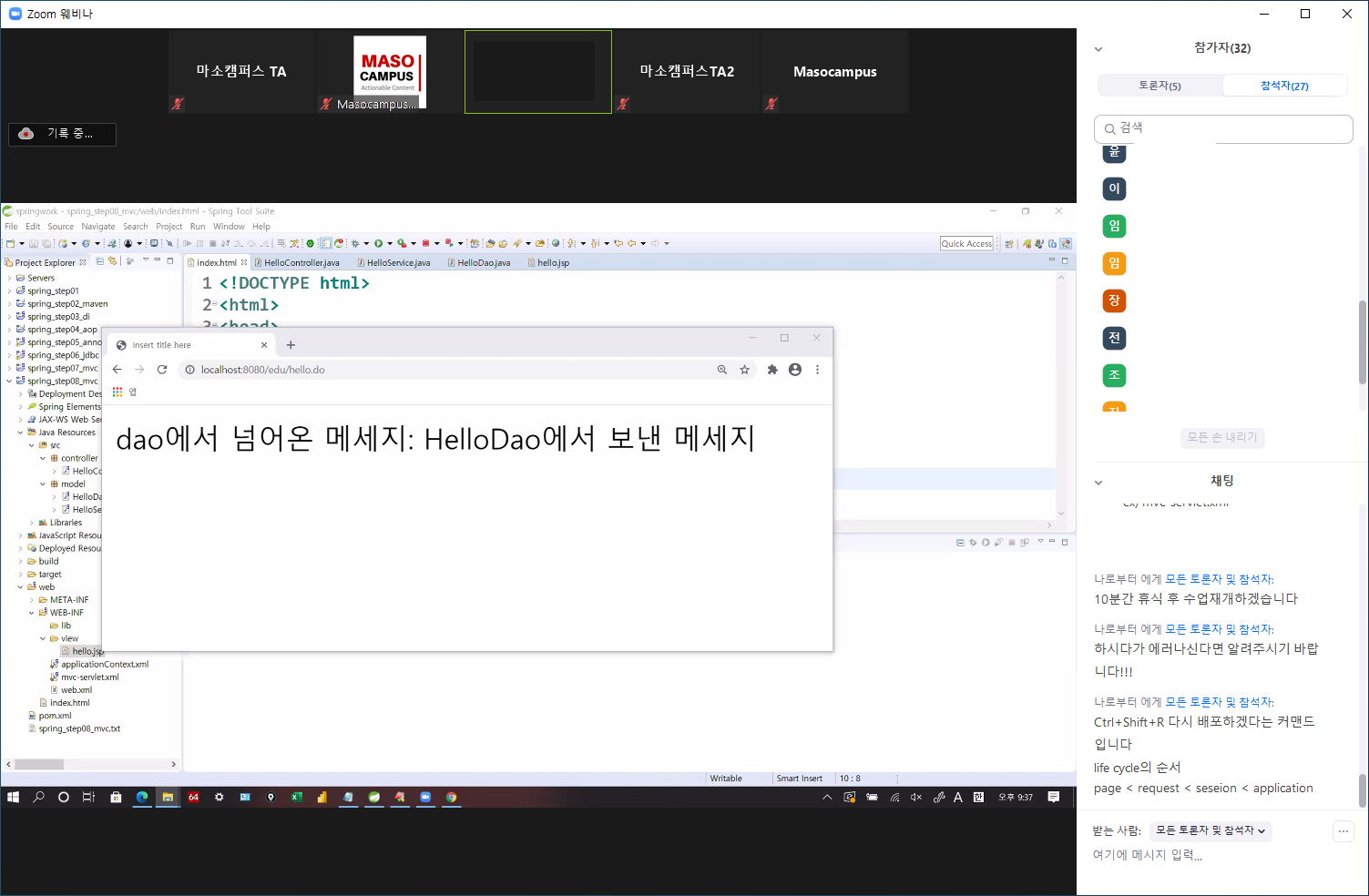Click the participant search field
Viewport: 1369px width, 896px height.
tap(1222, 128)
